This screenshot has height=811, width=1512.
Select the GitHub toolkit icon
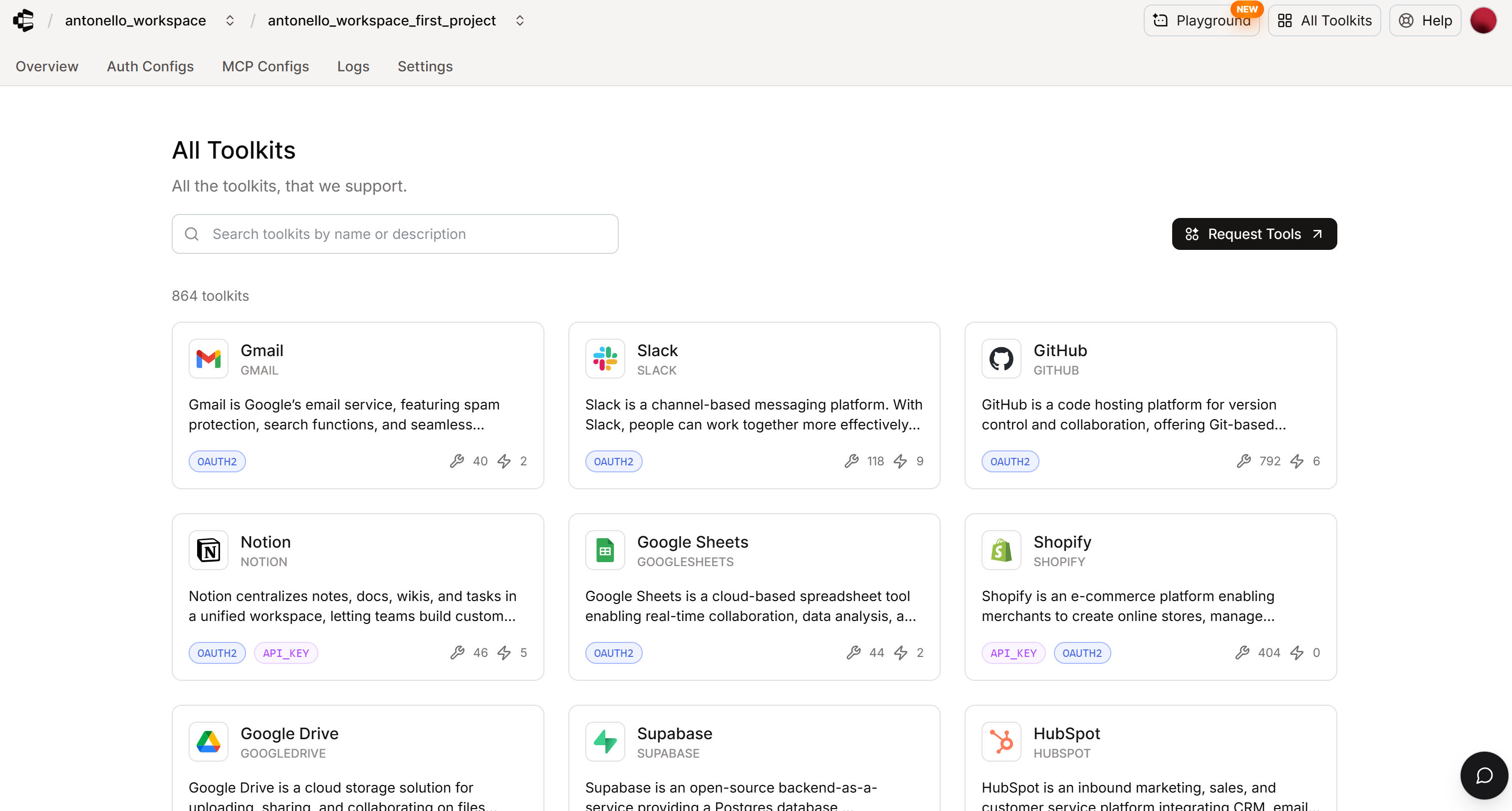click(1001, 359)
